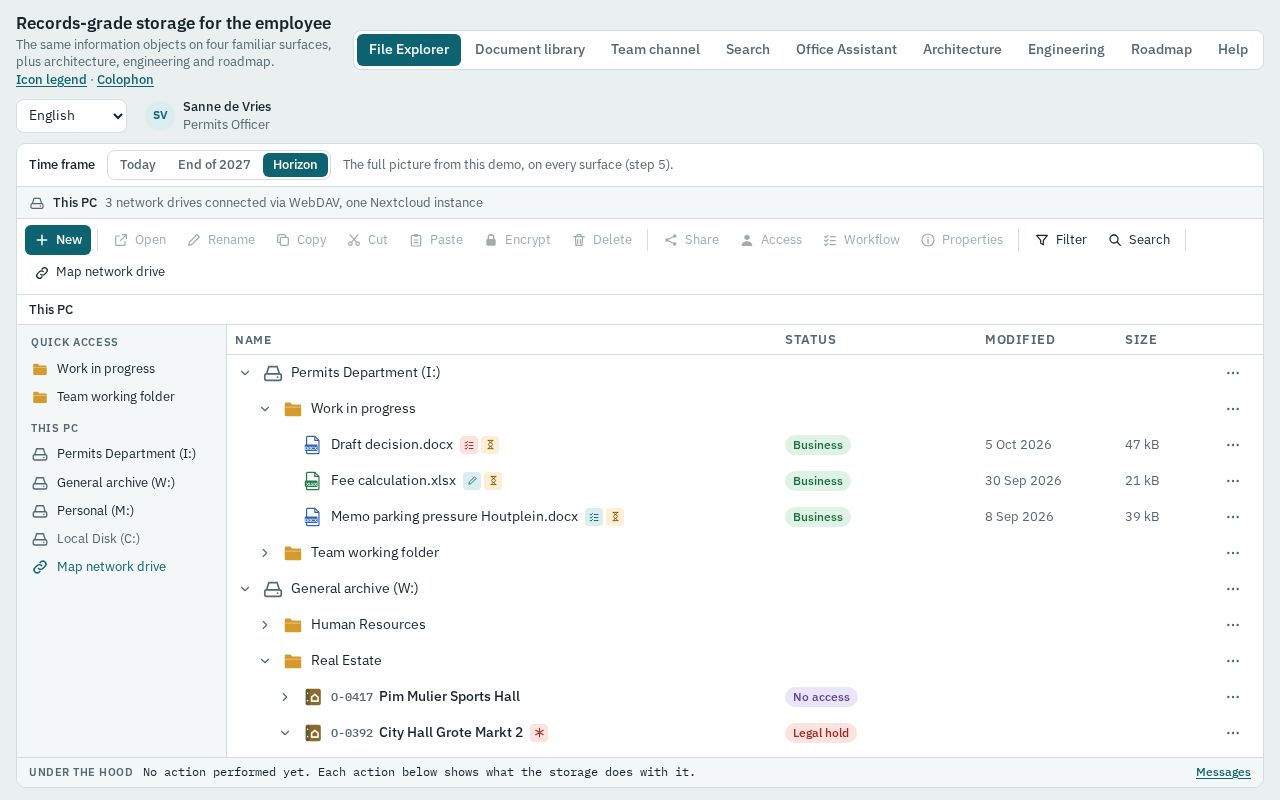This screenshot has width=1280, height=800.
Task: Expand the Team working folder in tree
Action: 265,553
